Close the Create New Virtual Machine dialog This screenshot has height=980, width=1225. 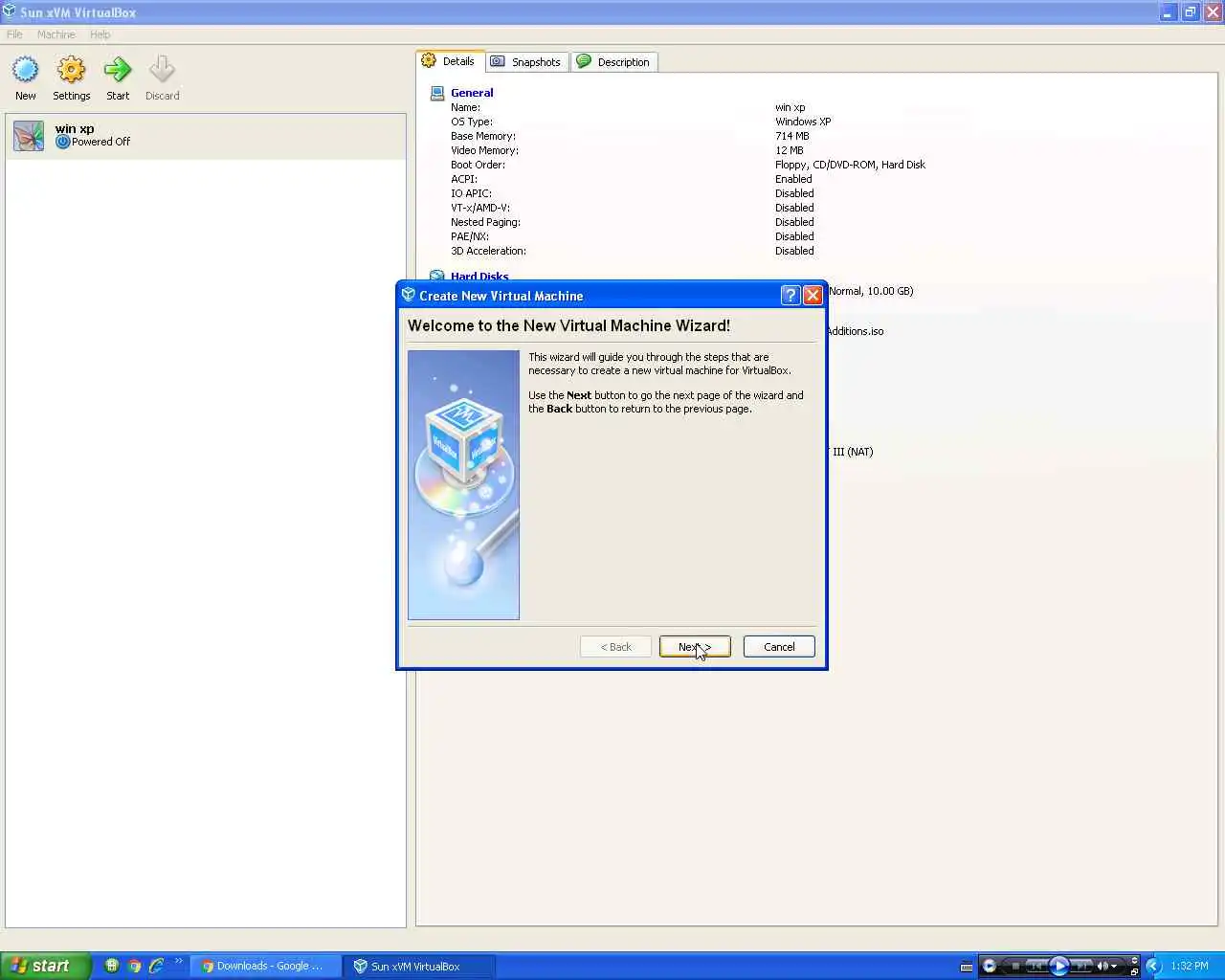coord(813,295)
